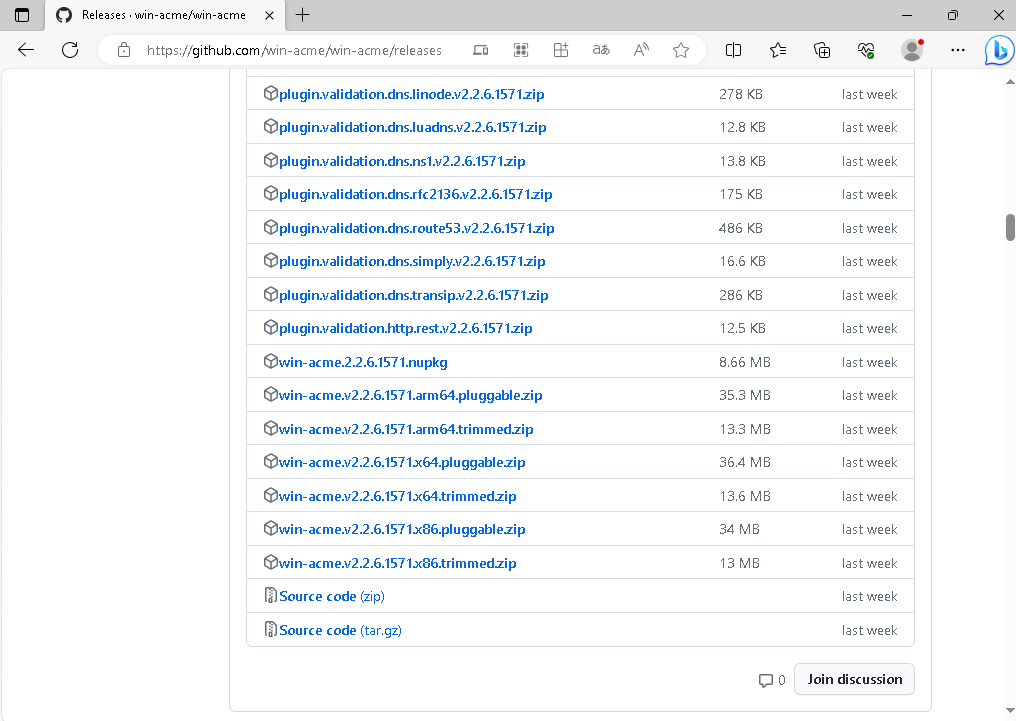The width and height of the screenshot is (1016, 721).
Task: Reload the releases page
Action: [70, 50]
